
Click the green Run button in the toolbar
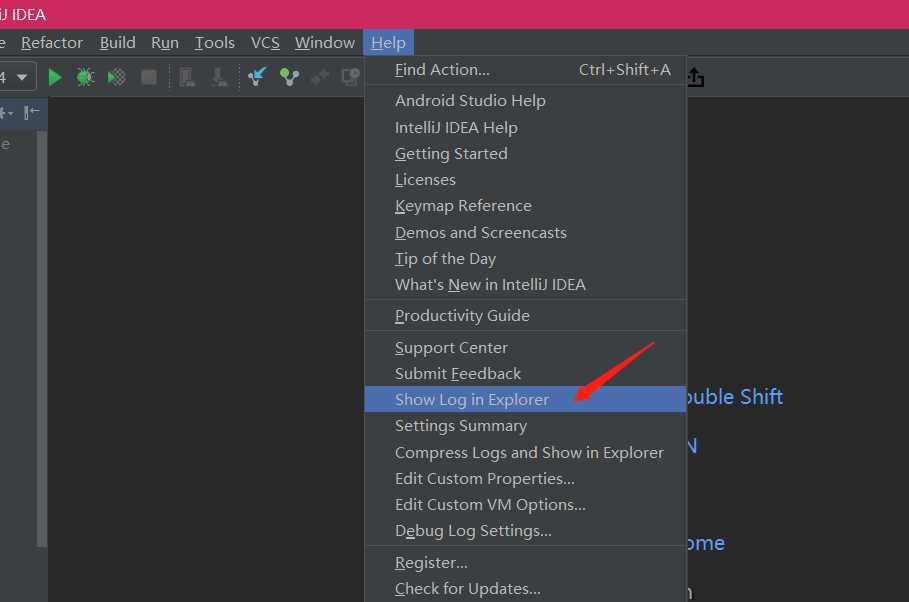(54, 77)
